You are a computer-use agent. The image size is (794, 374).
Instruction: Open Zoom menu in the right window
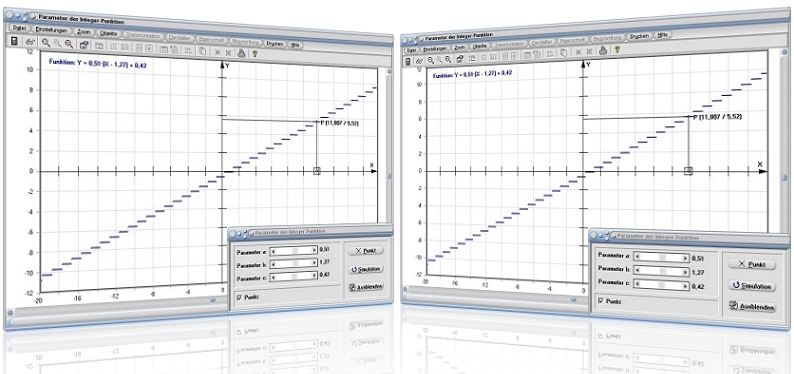(460, 47)
